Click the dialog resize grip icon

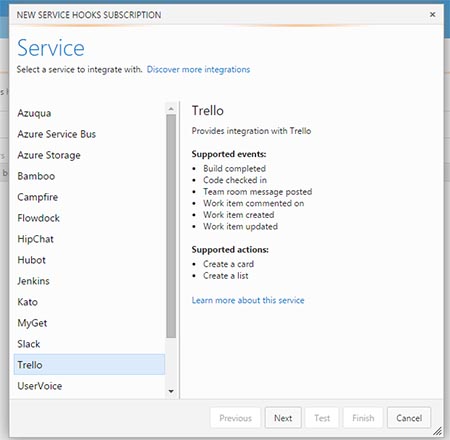437,431
